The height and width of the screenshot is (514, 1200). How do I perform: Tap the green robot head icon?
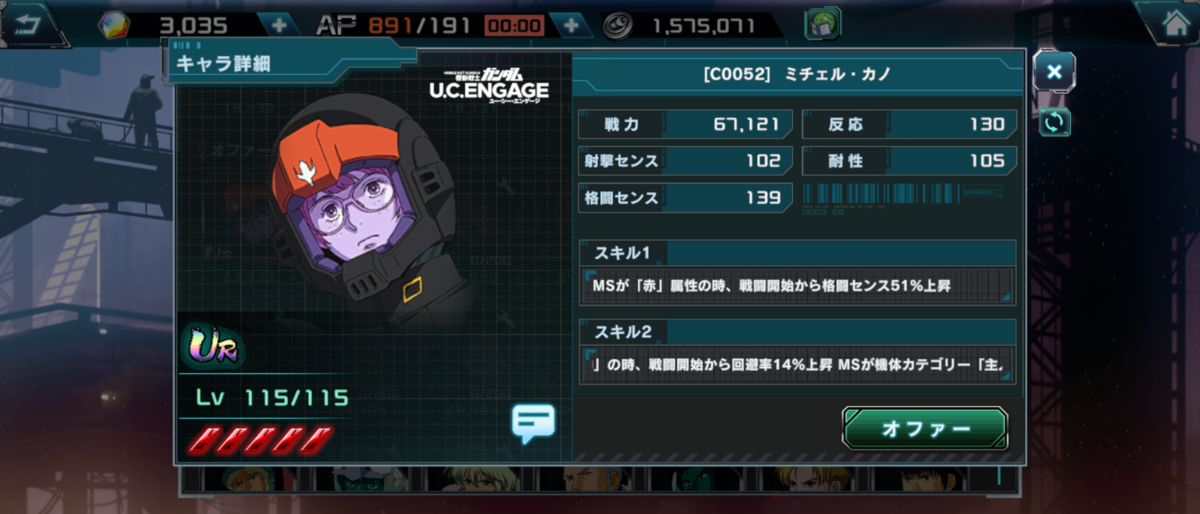click(823, 24)
